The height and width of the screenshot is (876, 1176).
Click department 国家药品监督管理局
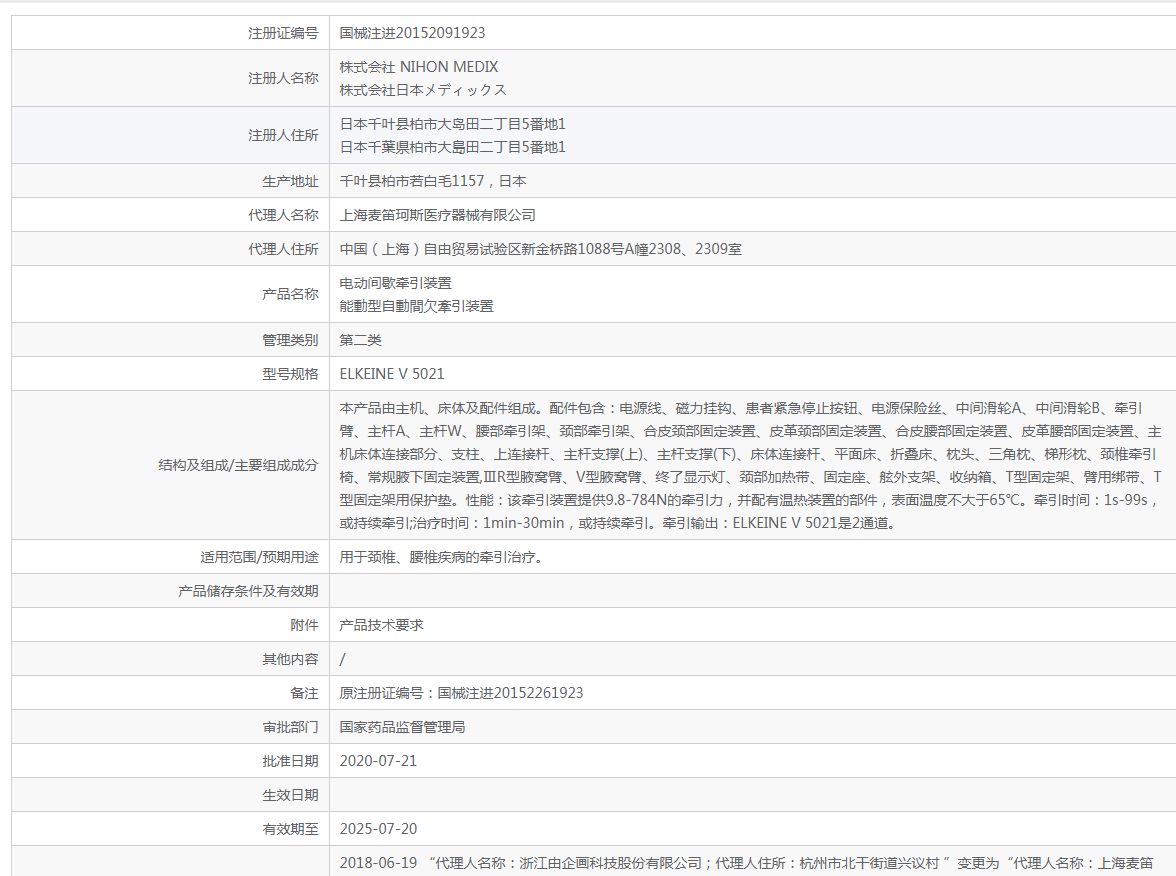(x=402, y=727)
